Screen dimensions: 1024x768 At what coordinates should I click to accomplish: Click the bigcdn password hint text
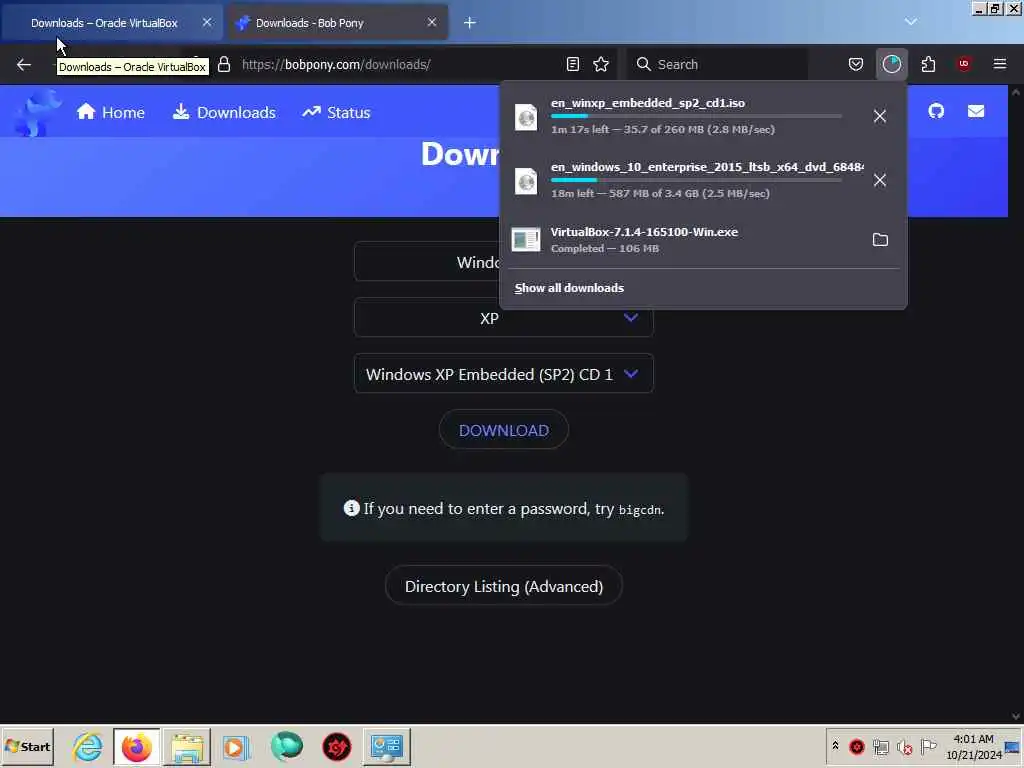click(x=641, y=510)
